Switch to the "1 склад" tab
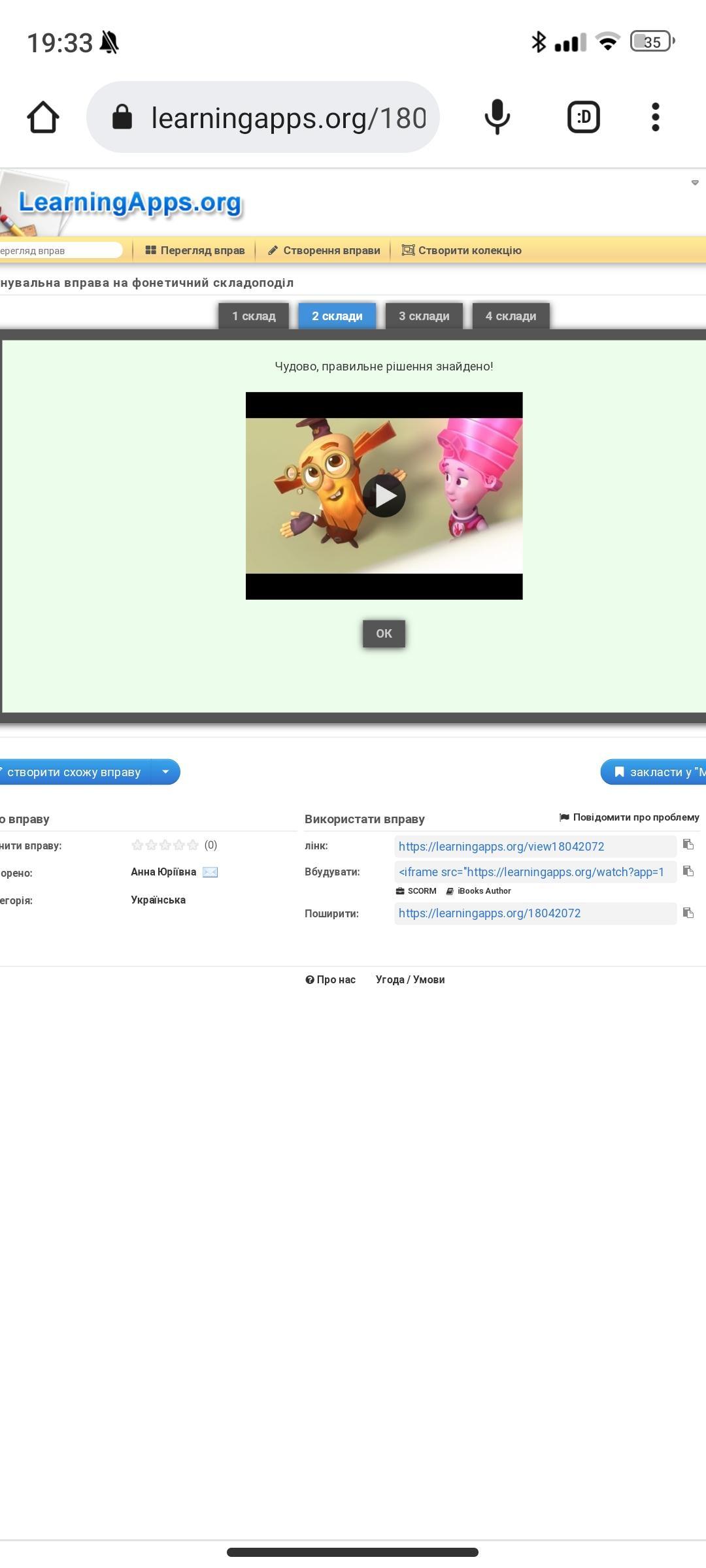Viewport: 706px width, 1568px height. (x=254, y=316)
